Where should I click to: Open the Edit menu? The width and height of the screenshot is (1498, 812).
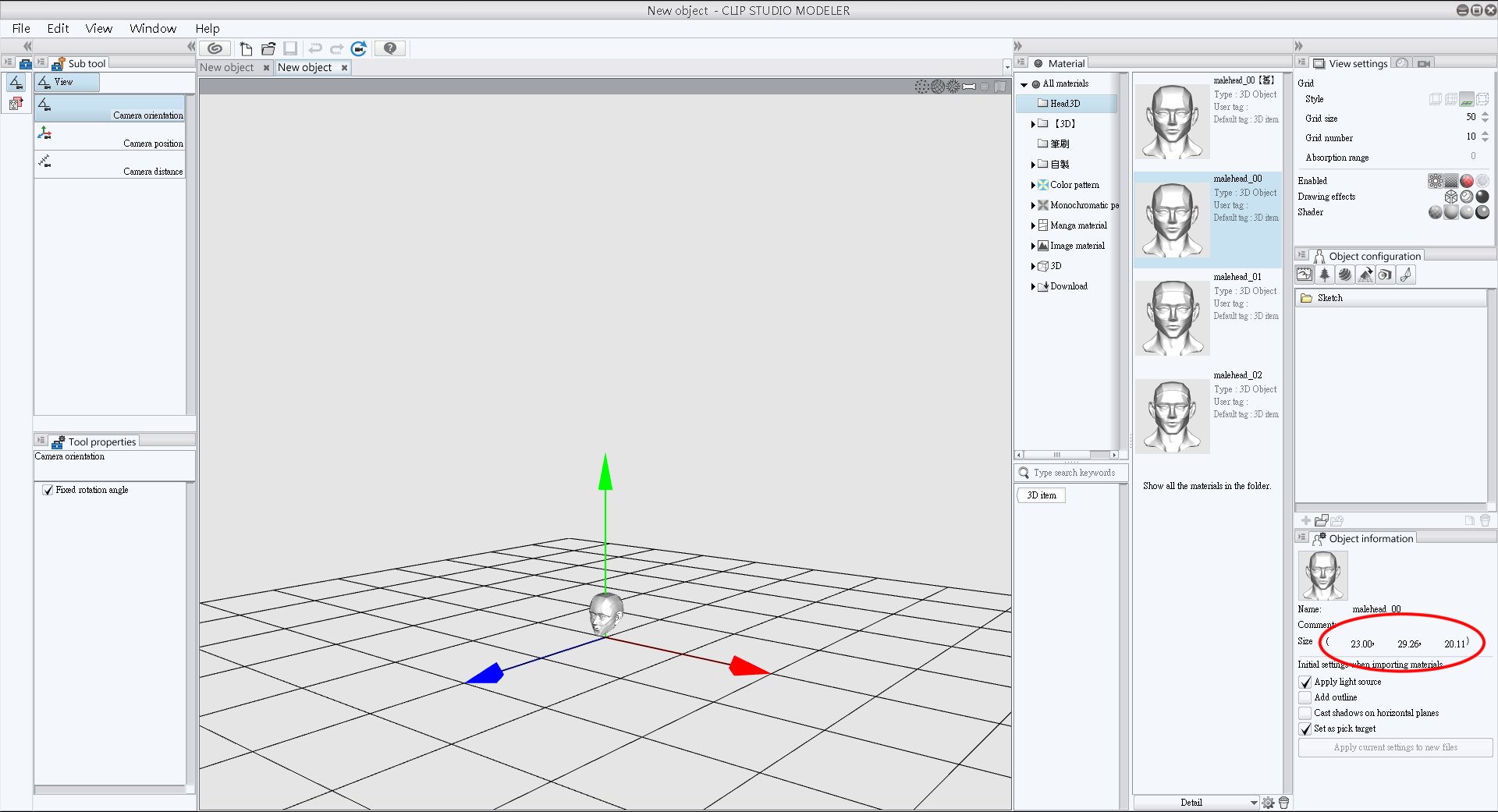tap(58, 28)
